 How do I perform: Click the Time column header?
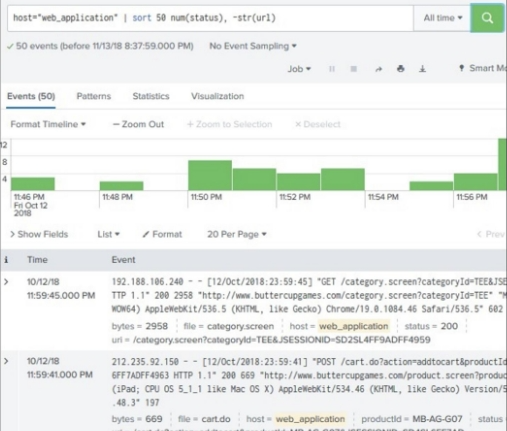tap(37, 260)
